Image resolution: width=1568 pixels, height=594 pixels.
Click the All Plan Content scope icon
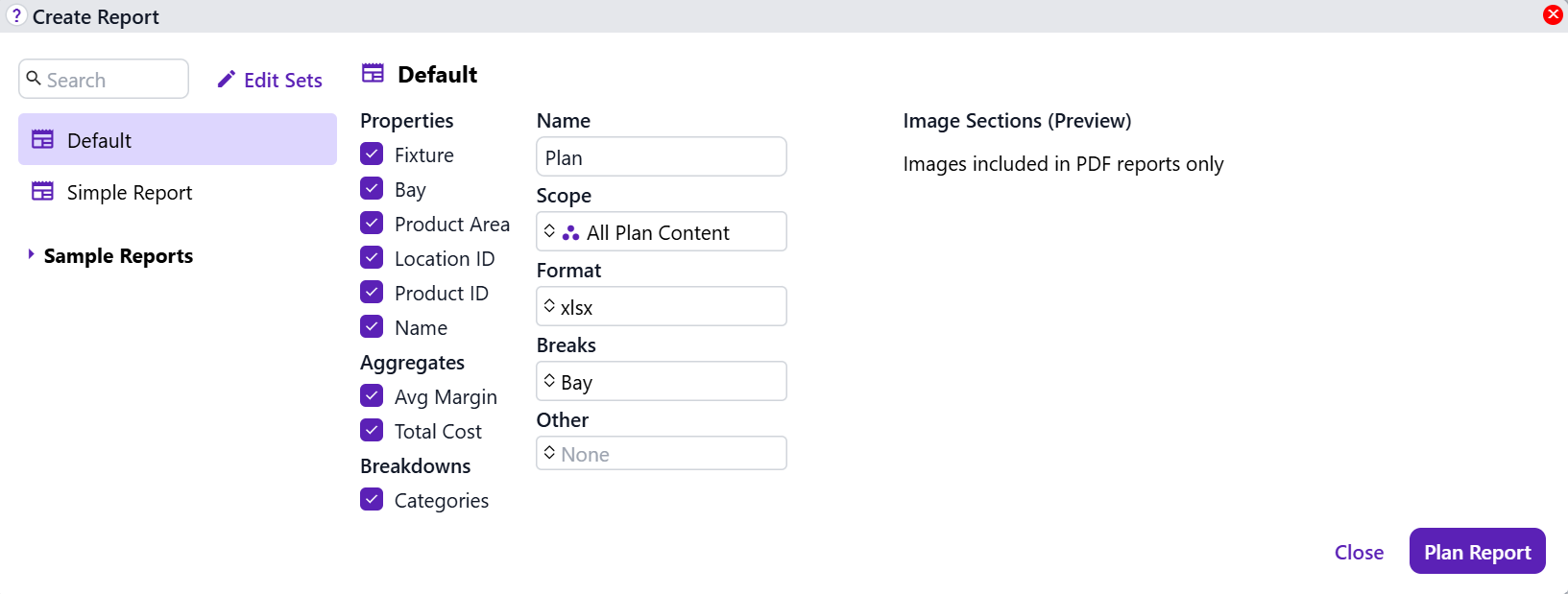(x=570, y=233)
